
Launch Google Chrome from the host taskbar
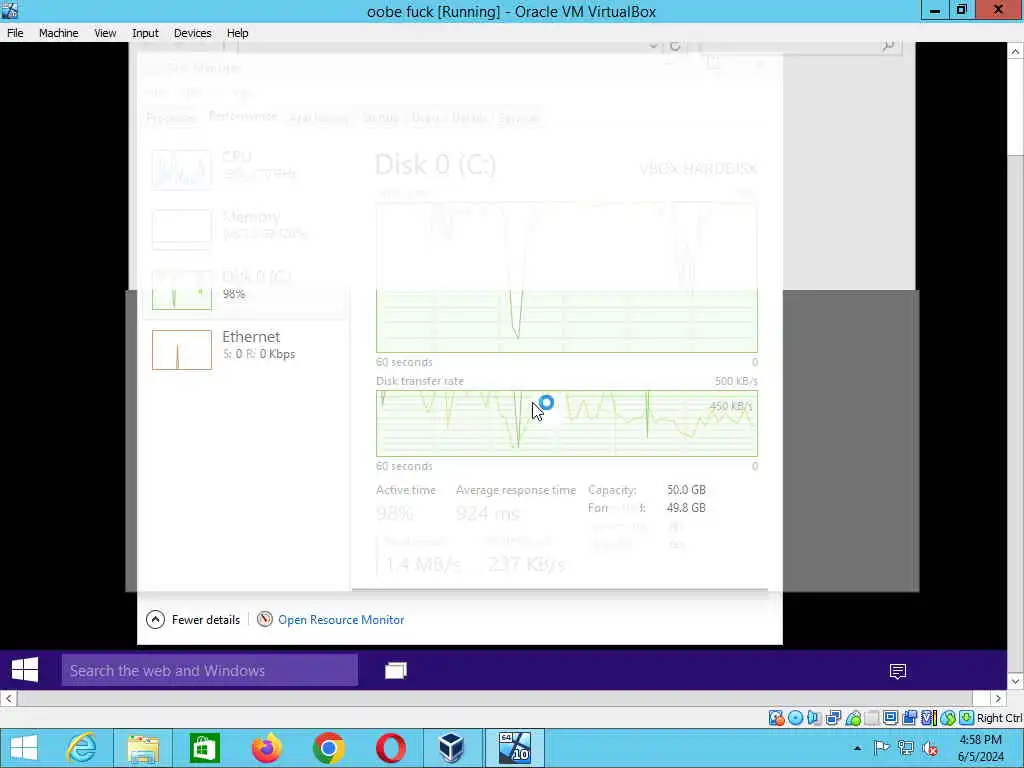point(328,748)
